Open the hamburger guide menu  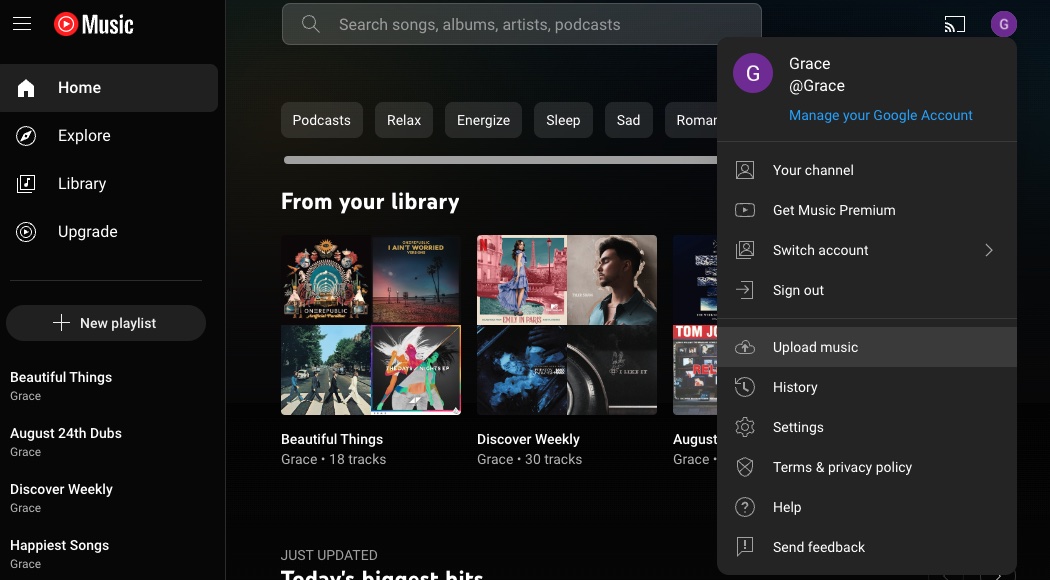pyautogui.click(x=22, y=24)
